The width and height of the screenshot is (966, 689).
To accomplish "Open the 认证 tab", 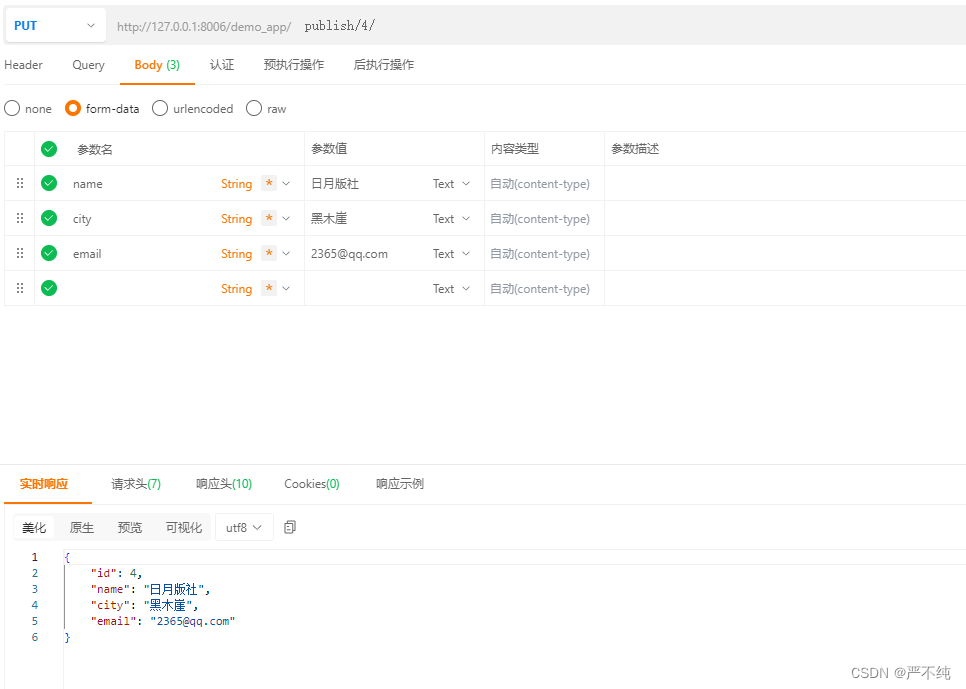I will tap(222, 65).
